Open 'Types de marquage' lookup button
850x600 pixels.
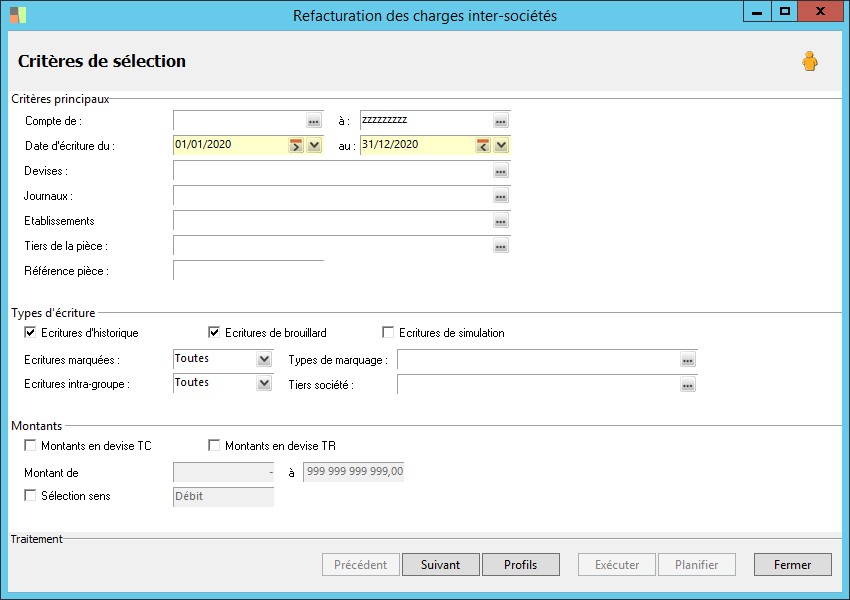[x=687, y=360]
